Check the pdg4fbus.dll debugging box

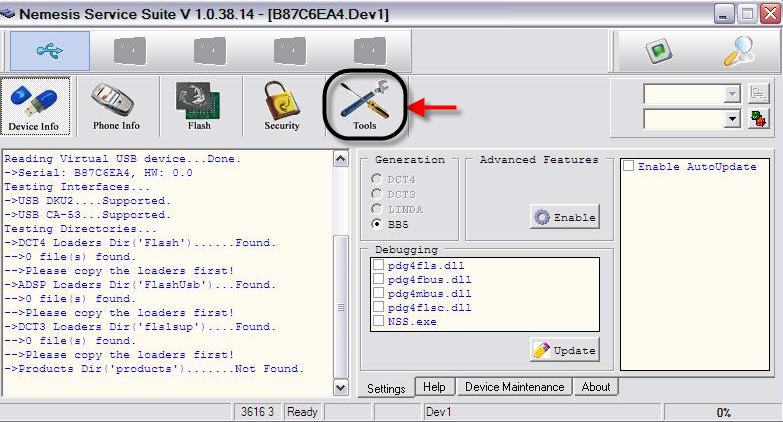coord(379,279)
